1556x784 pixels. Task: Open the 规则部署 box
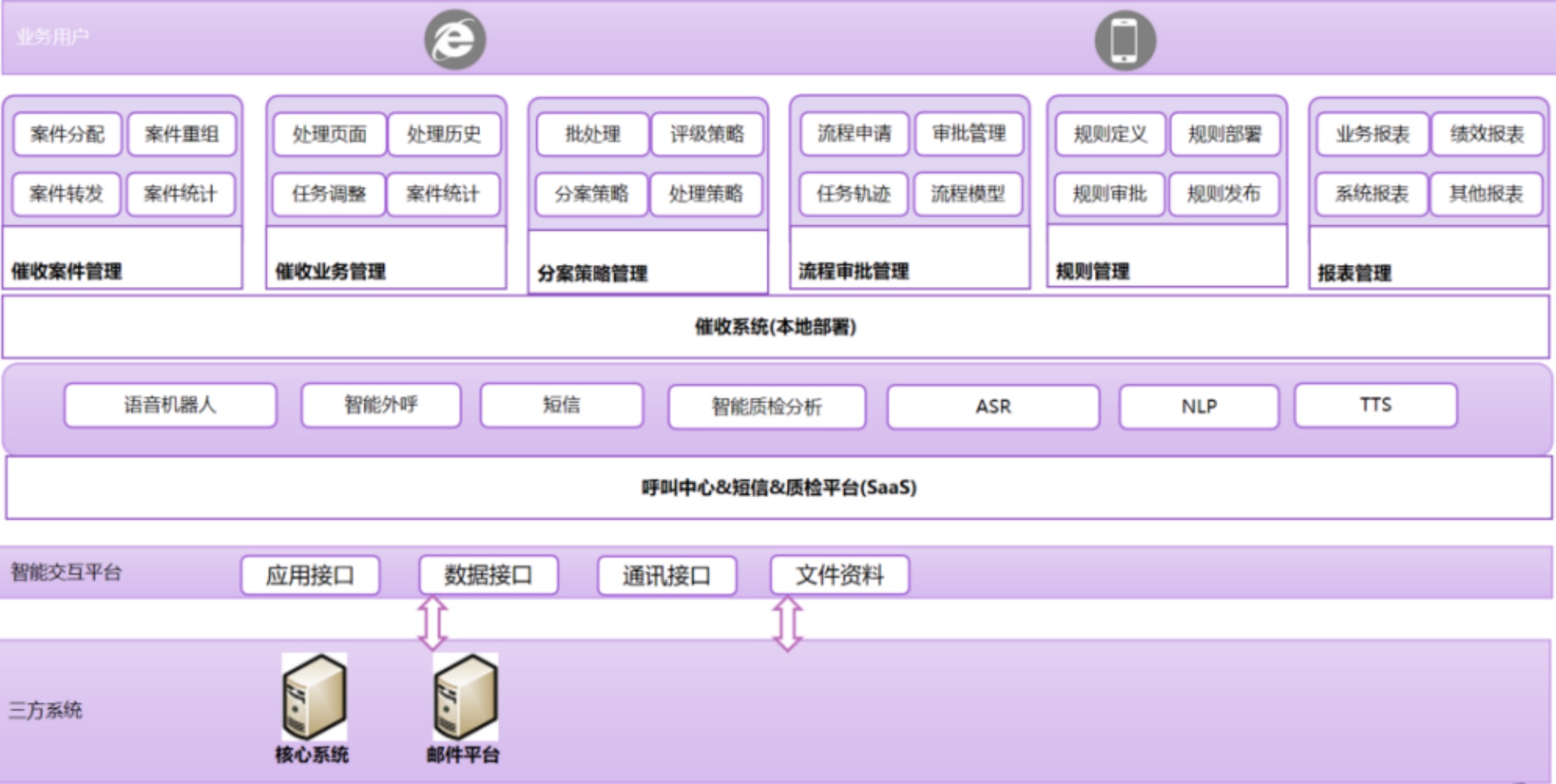pos(1225,134)
